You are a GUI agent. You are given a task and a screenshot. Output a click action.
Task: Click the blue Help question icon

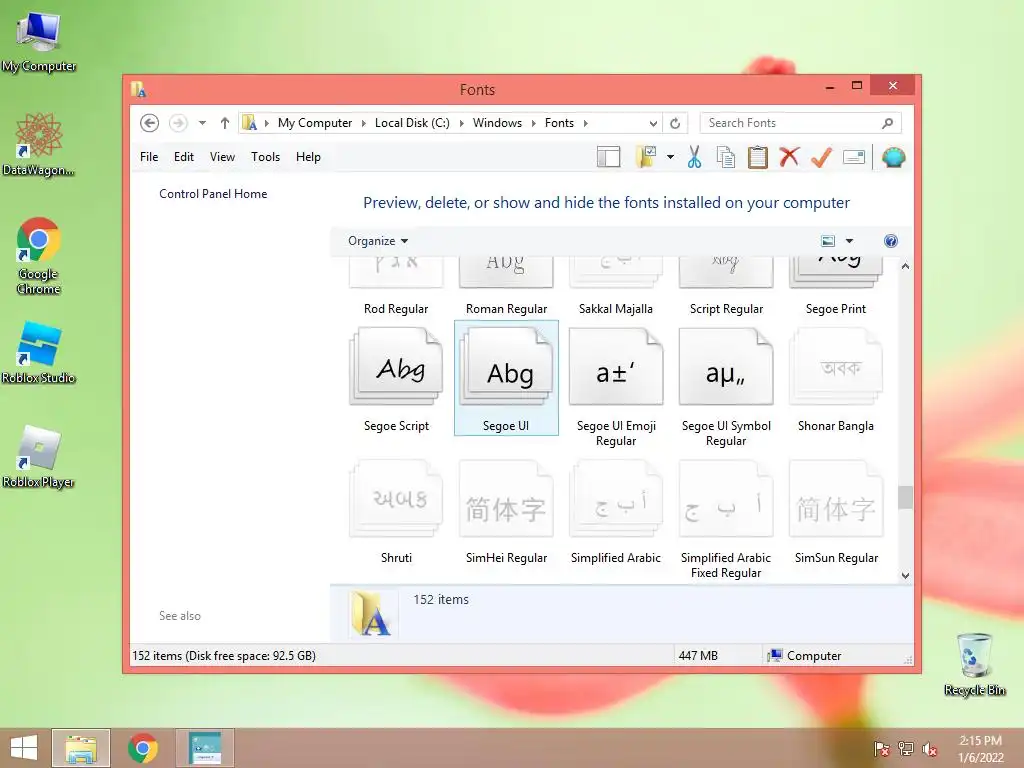(x=890, y=241)
